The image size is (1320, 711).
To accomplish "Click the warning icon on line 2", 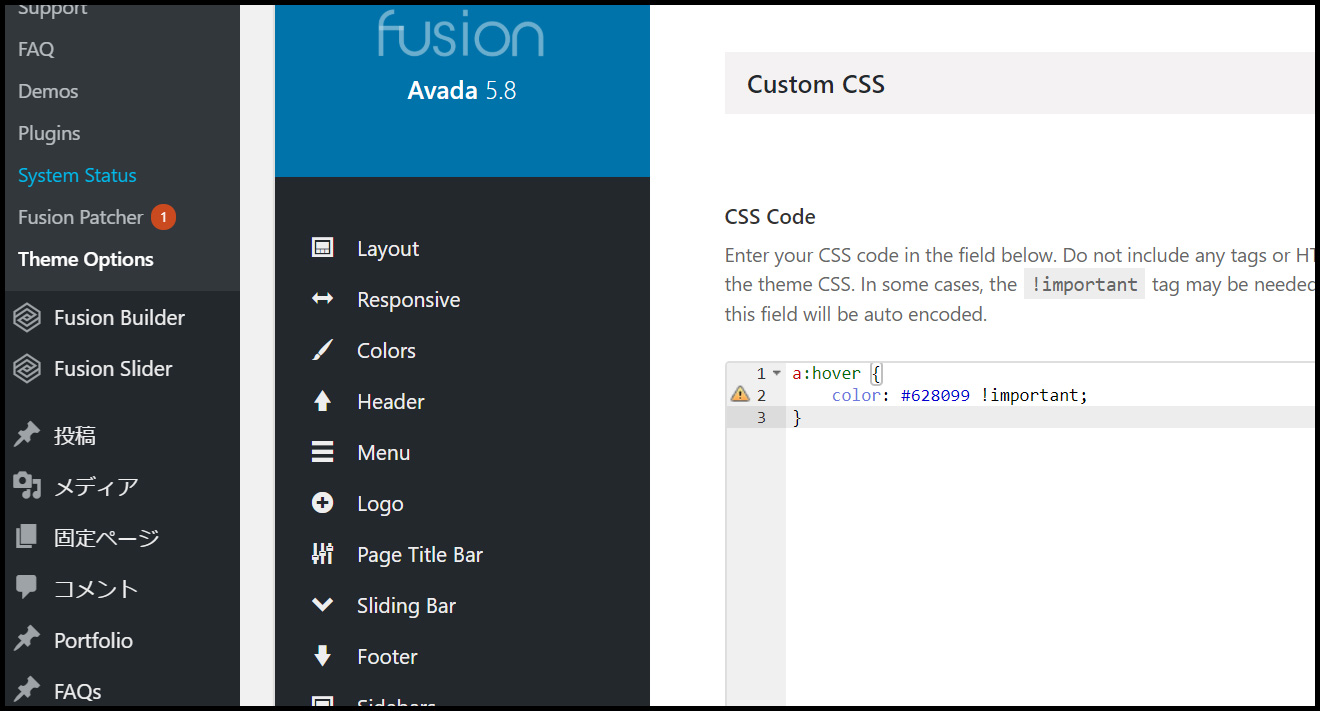I will (x=740, y=394).
